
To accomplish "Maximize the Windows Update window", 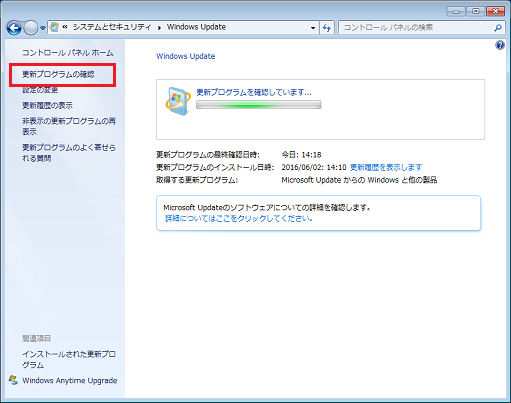I will [476, 11].
